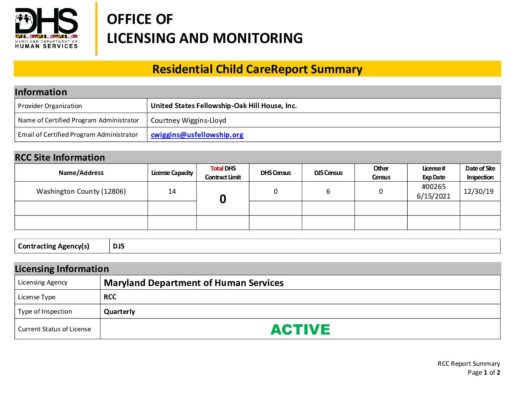Select the 'OFFICE OF' heading text
518x400 pixels.
[140, 19]
